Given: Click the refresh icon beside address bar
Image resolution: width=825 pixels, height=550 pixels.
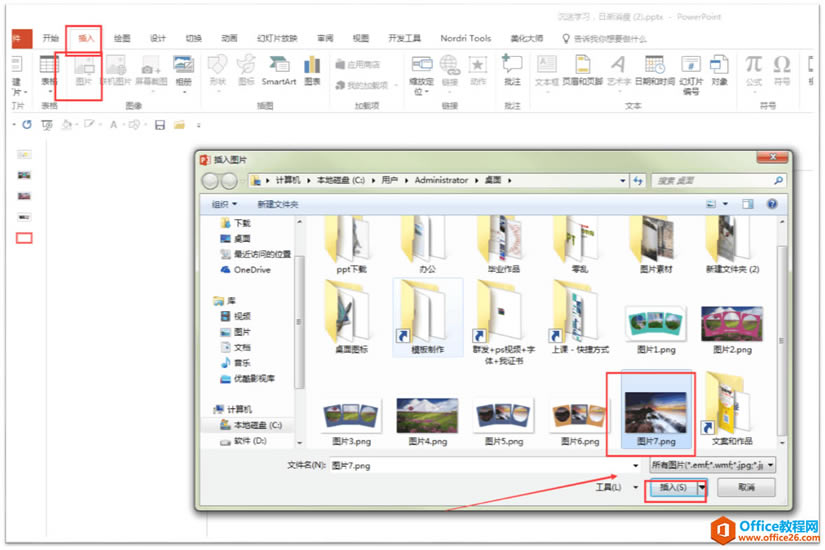Looking at the screenshot, I should coord(638,181).
